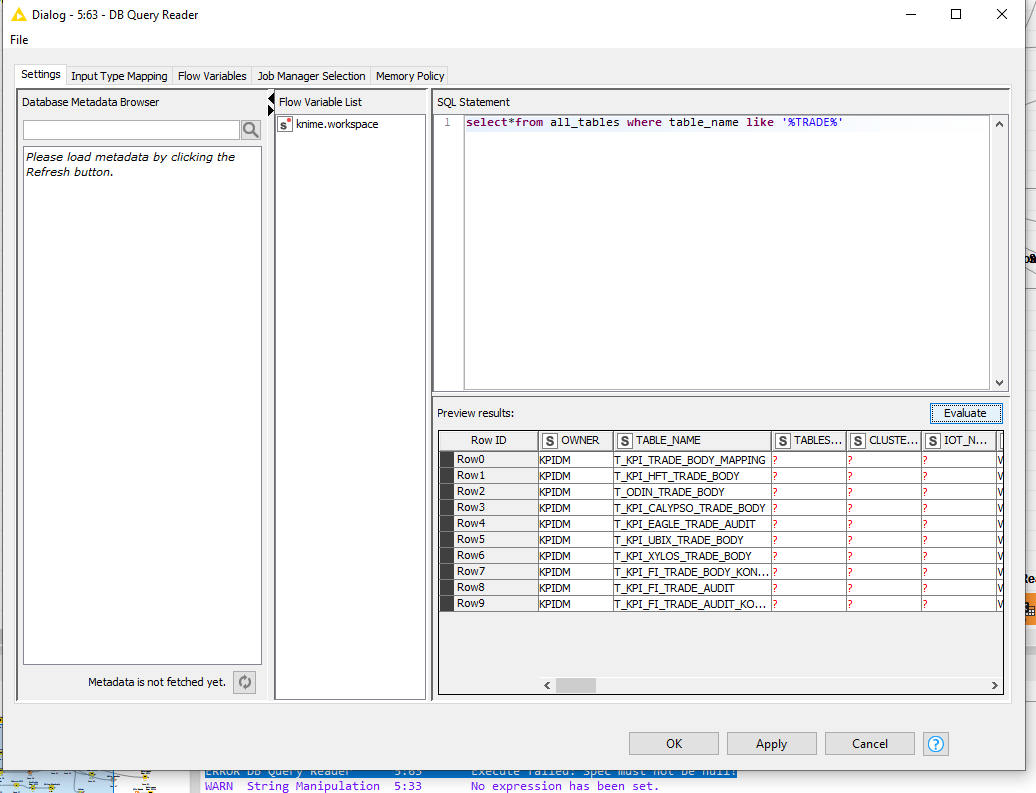
Task: Click the Evaluate button
Action: 965,413
